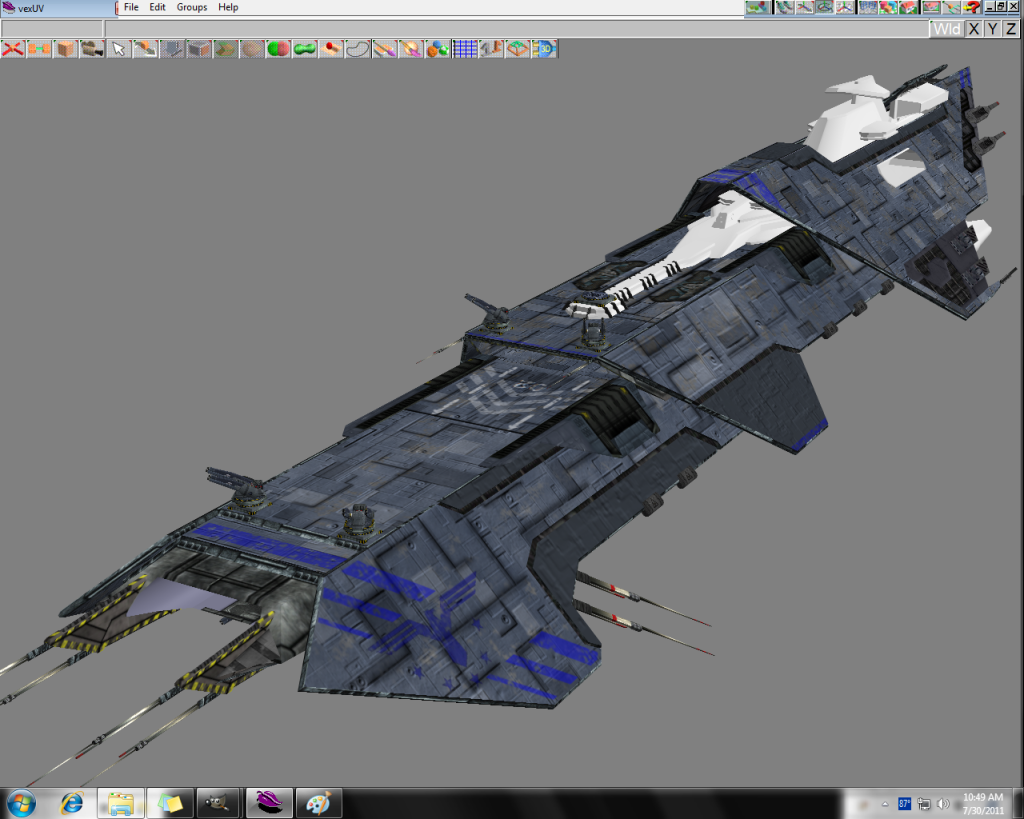Select the colored spheres material tool

click(x=438, y=49)
